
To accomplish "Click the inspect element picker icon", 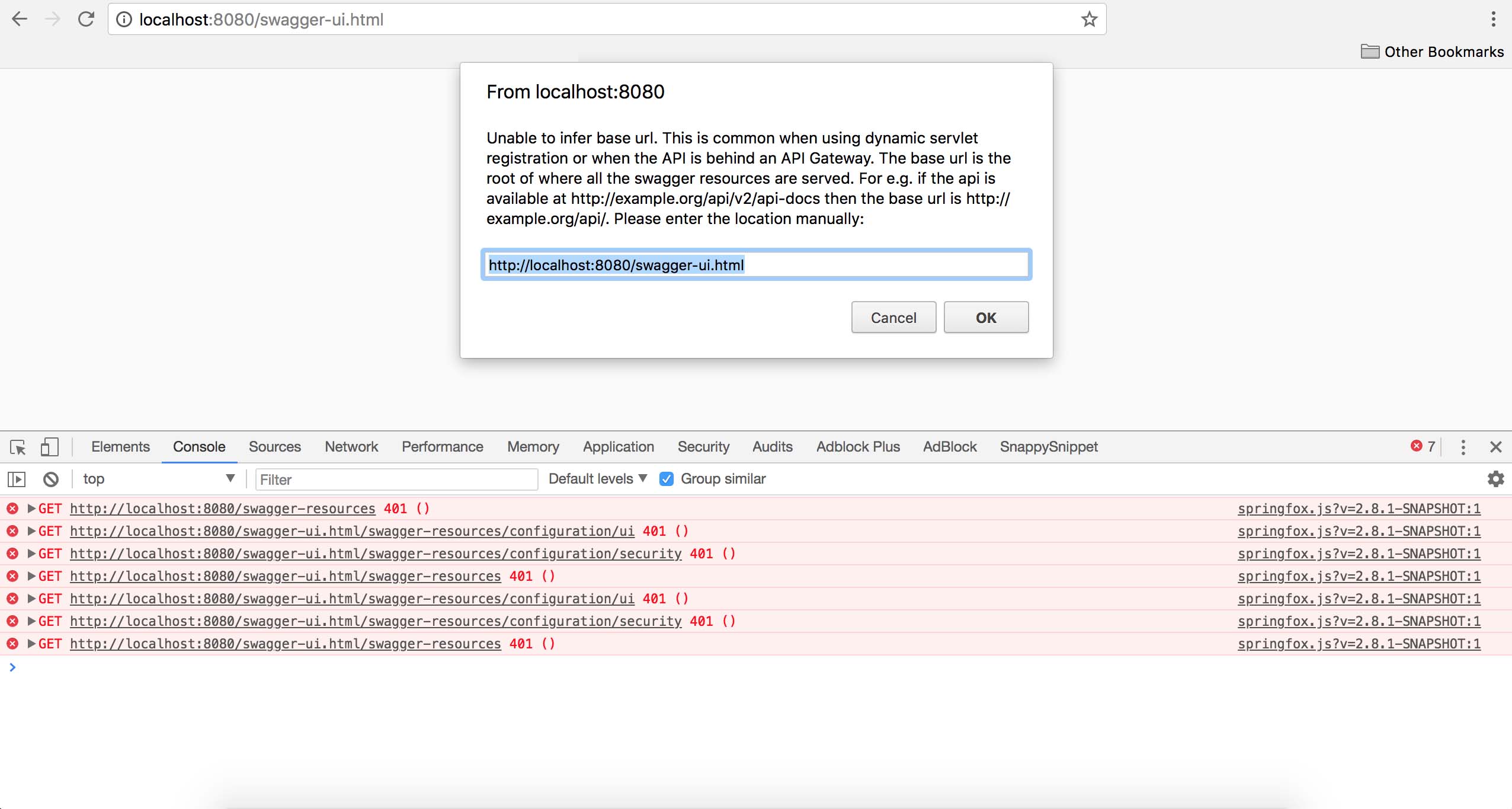I will coord(18,446).
